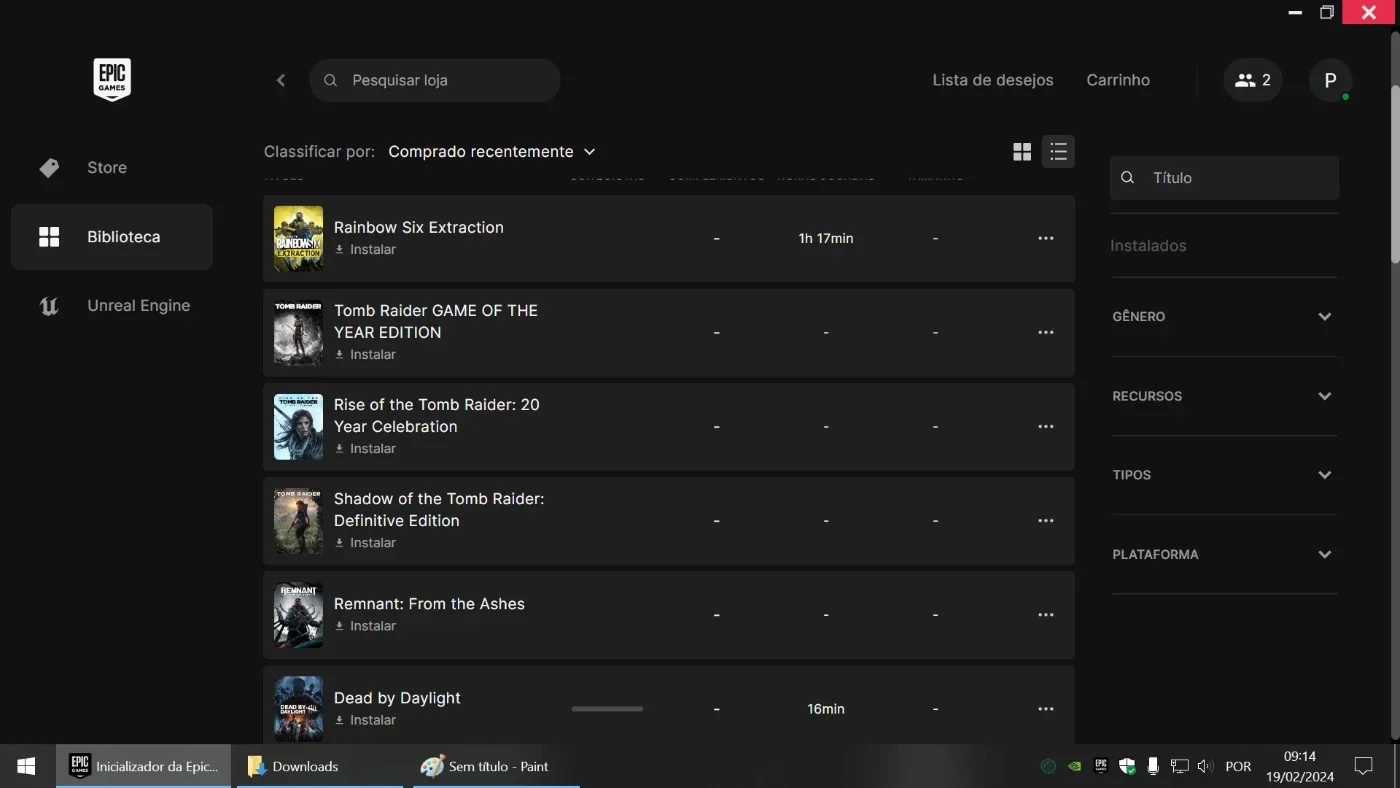The image size is (1400, 788).
Task: Expand the RECURSOS filter
Action: coord(1224,396)
